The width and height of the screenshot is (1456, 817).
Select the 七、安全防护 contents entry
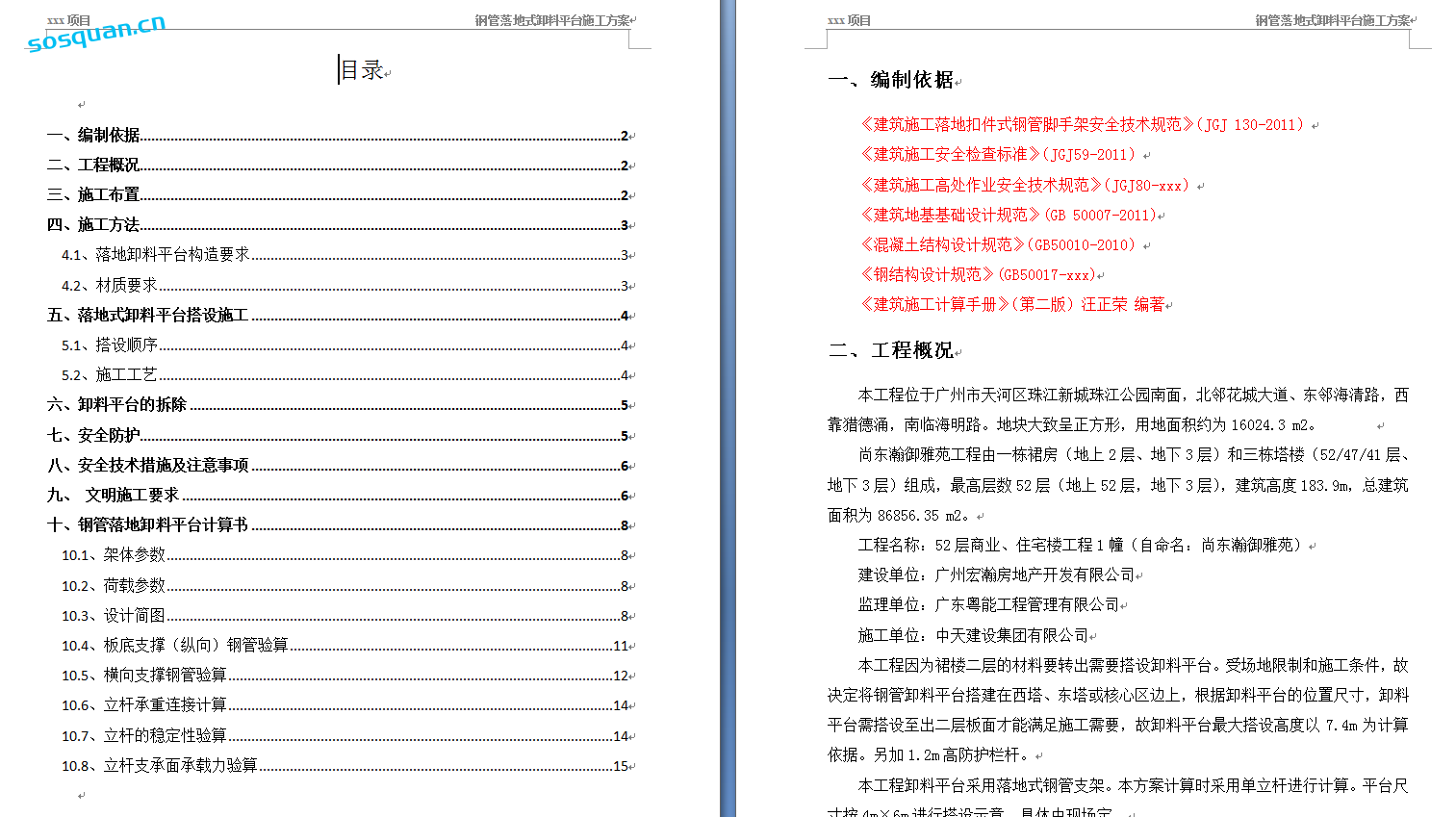pyautogui.click(x=94, y=436)
